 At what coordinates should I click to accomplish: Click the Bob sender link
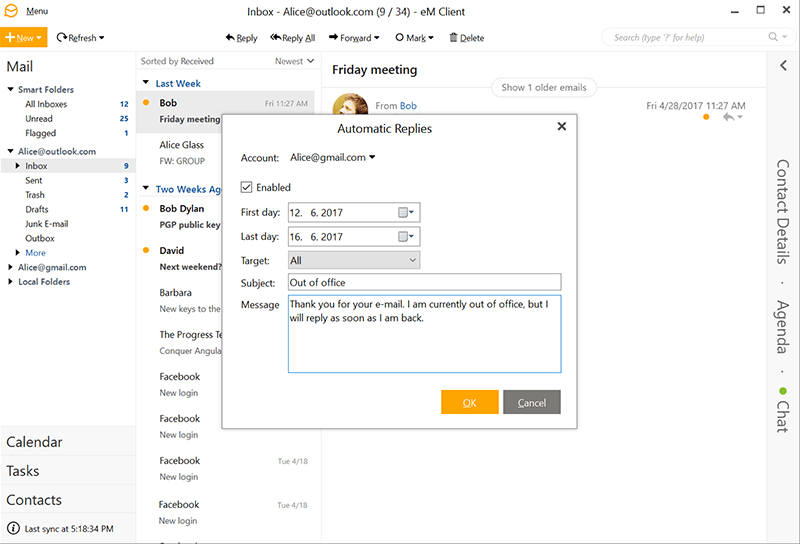(x=408, y=106)
